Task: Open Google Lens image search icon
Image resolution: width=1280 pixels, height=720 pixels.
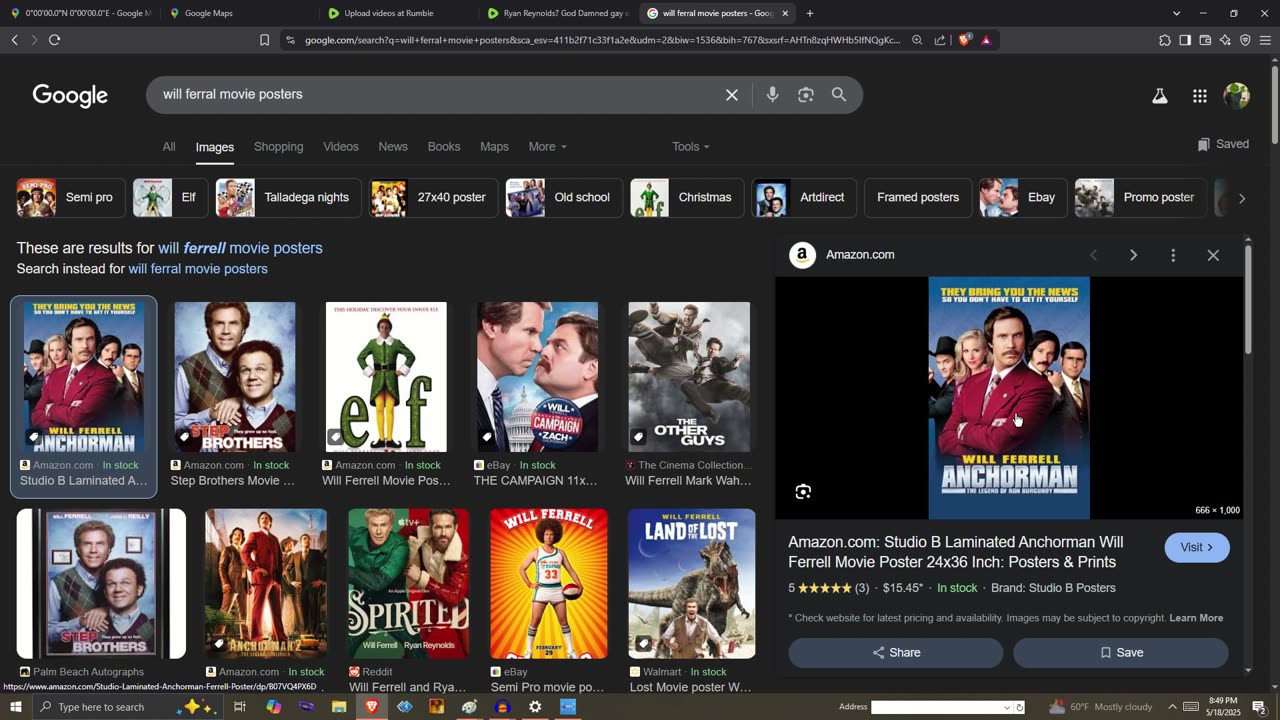Action: click(806, 95)
